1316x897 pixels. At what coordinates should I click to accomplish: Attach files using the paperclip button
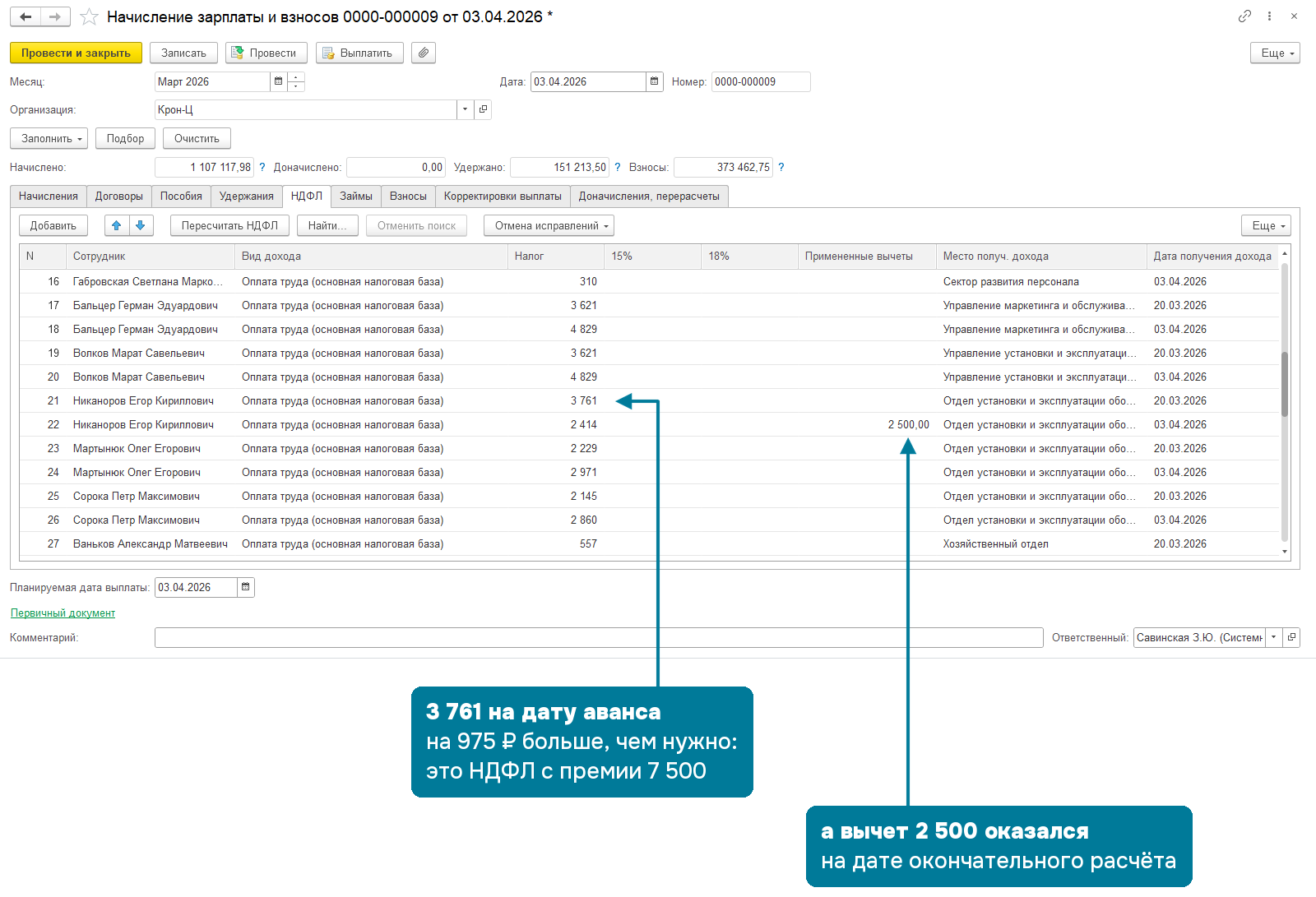(x=424, y=53)
